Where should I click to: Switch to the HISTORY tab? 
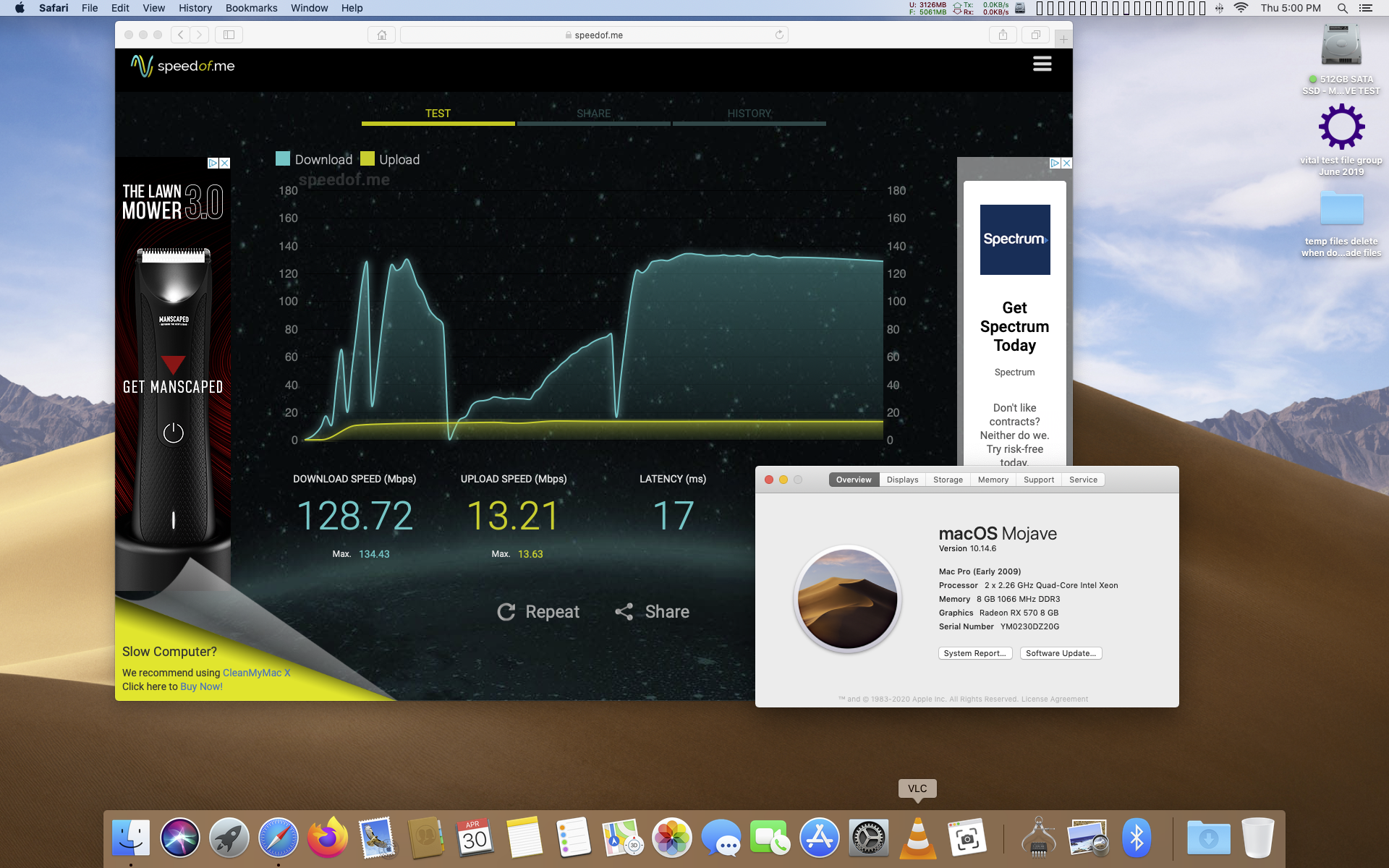point(749,114)
